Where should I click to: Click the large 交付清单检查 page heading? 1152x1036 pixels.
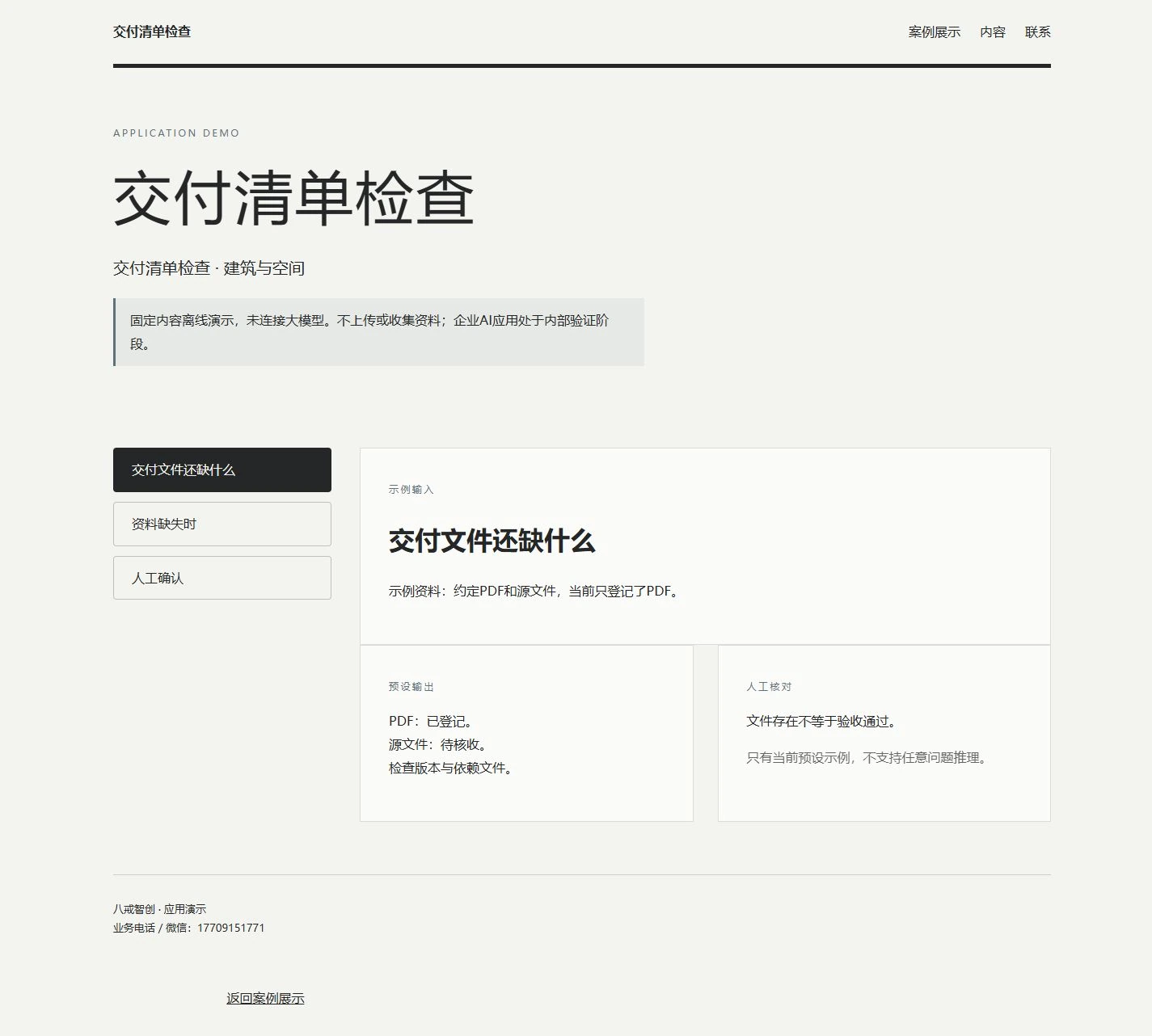[x=293, y=198]
